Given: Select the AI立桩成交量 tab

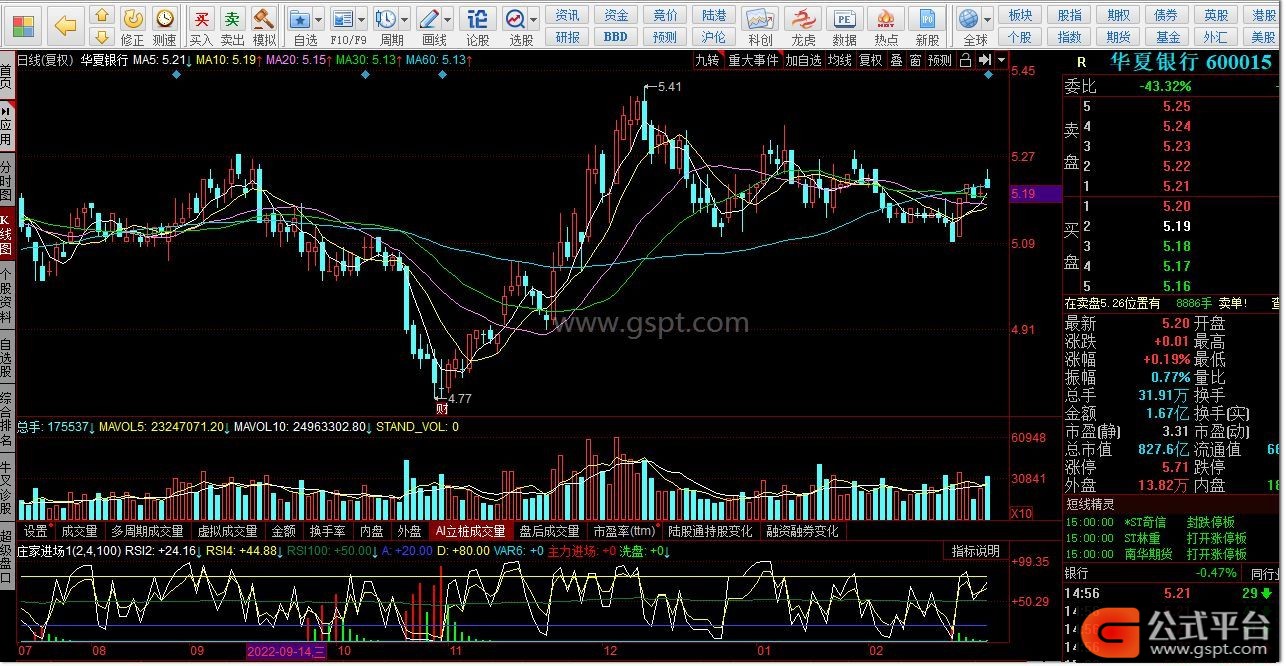Looking at the screenshot, I should 470,531.
